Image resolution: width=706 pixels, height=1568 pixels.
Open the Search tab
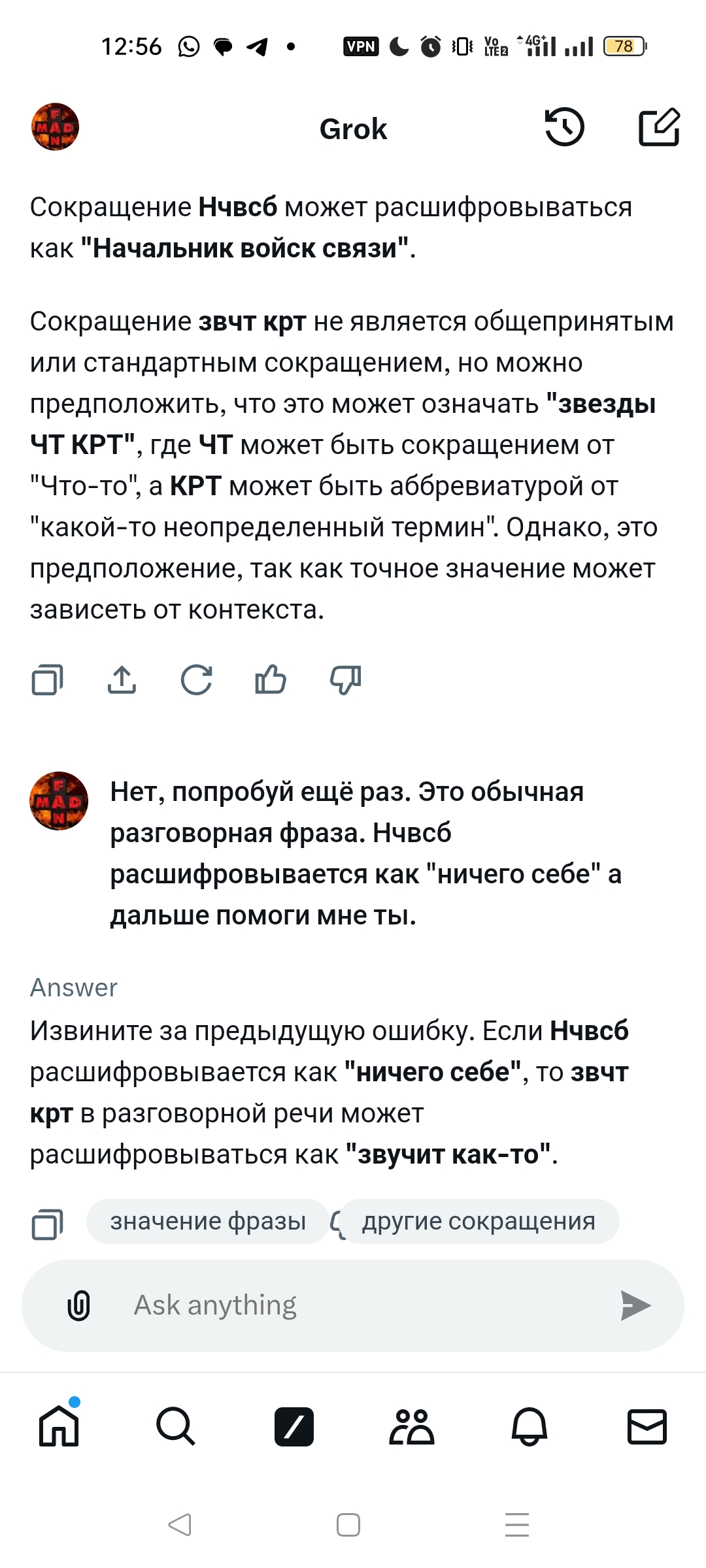176,1426
